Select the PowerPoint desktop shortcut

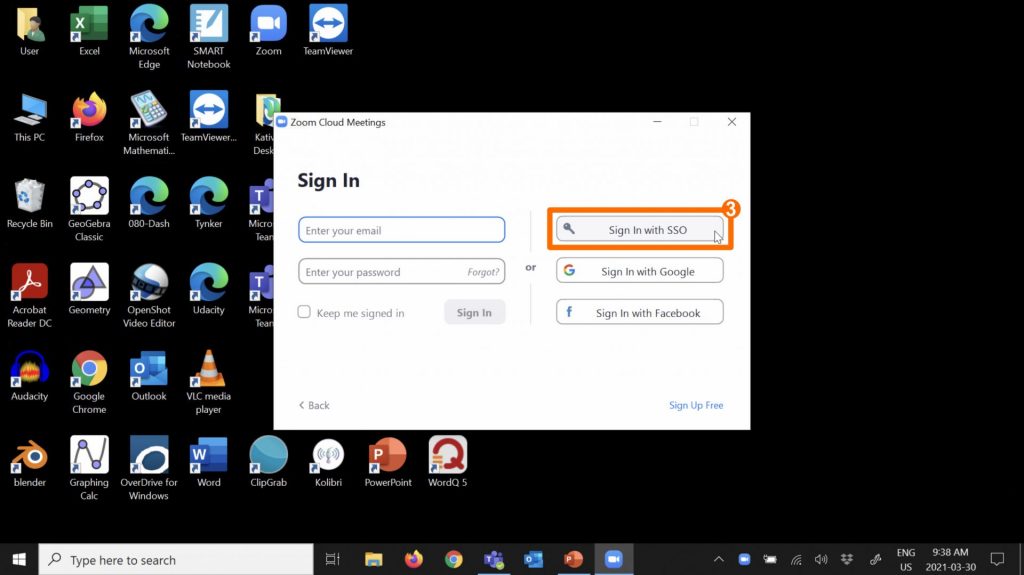388,458
